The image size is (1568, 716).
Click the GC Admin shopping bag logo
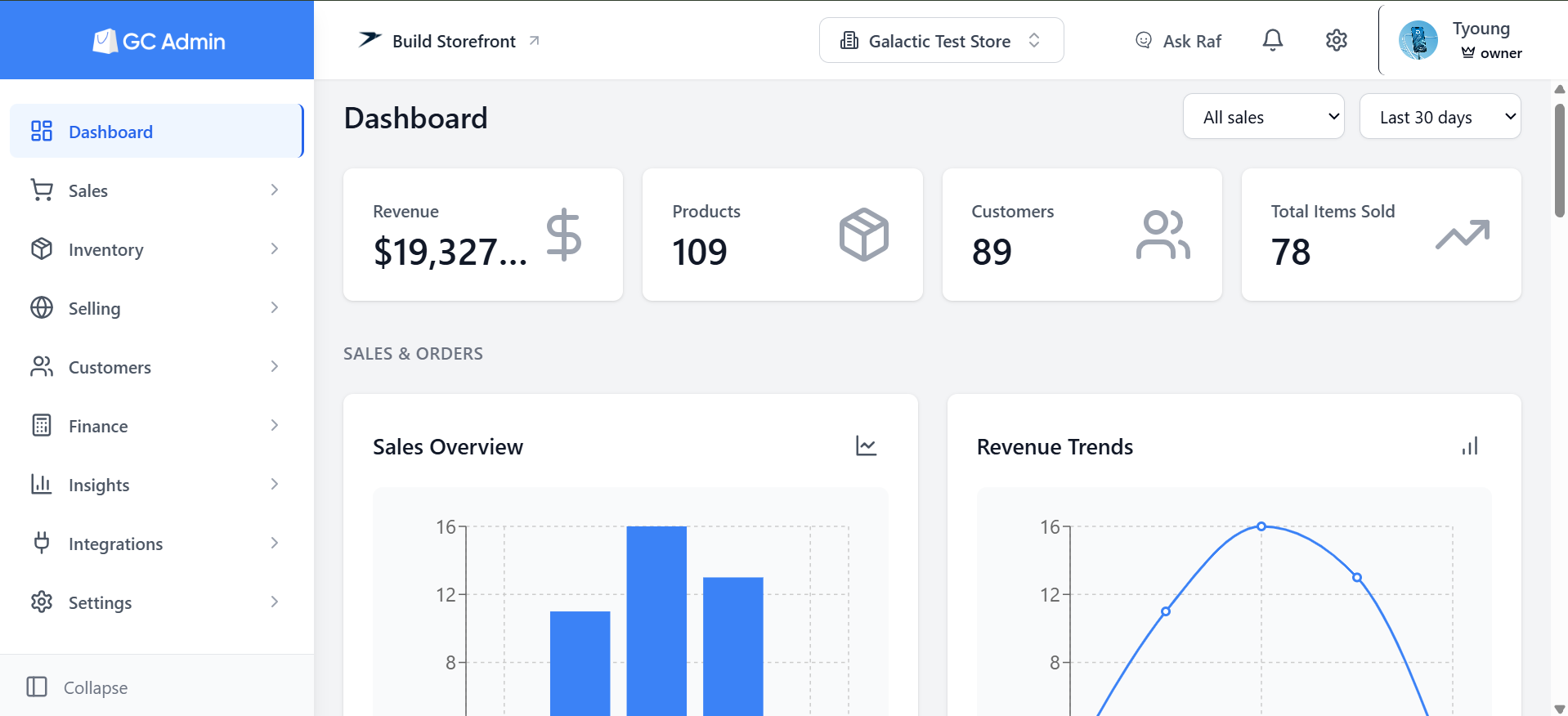pos(105,41)
